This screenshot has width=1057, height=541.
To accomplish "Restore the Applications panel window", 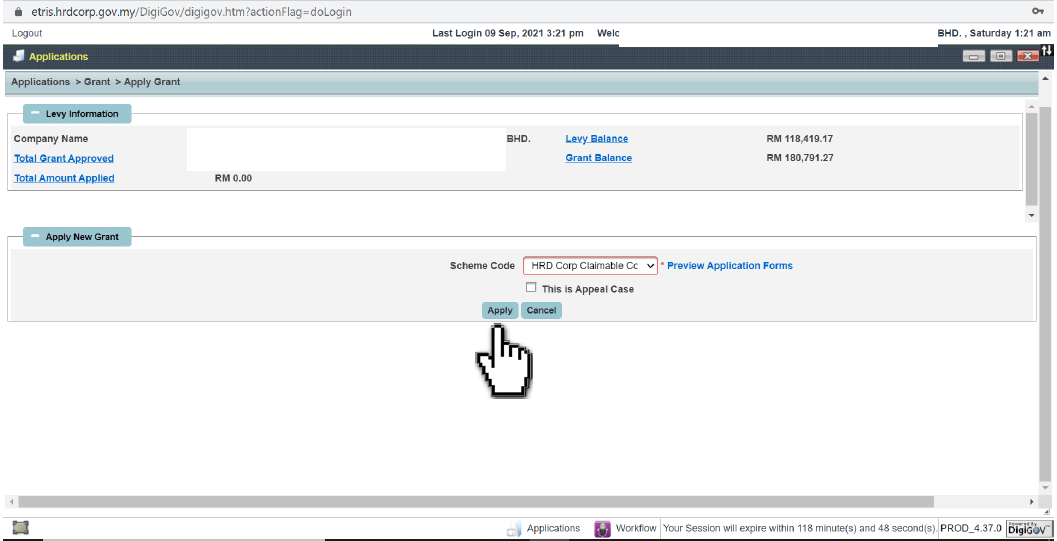I will coord(1000,57).
